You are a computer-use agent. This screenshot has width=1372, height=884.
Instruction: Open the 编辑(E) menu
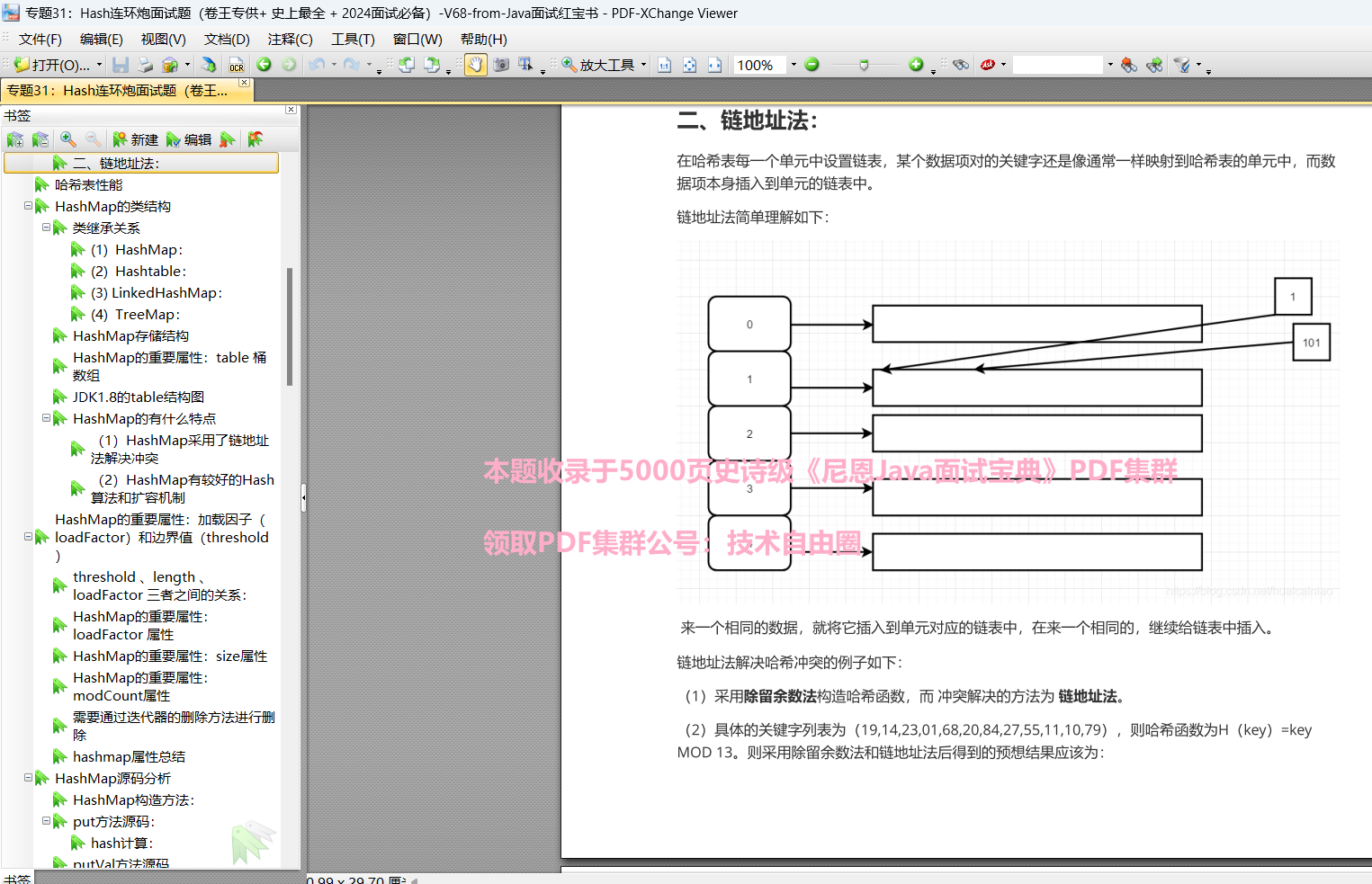click(x=102, y=40)
